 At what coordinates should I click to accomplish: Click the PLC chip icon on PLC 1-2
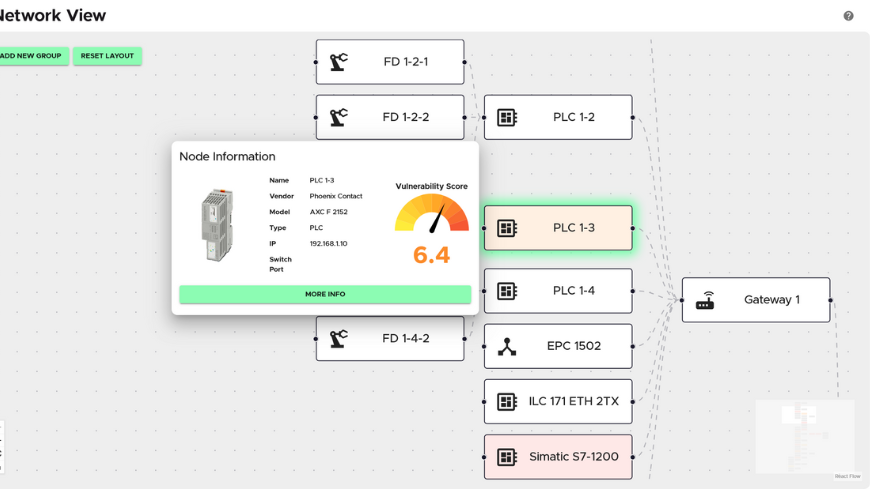coord(507,118)
